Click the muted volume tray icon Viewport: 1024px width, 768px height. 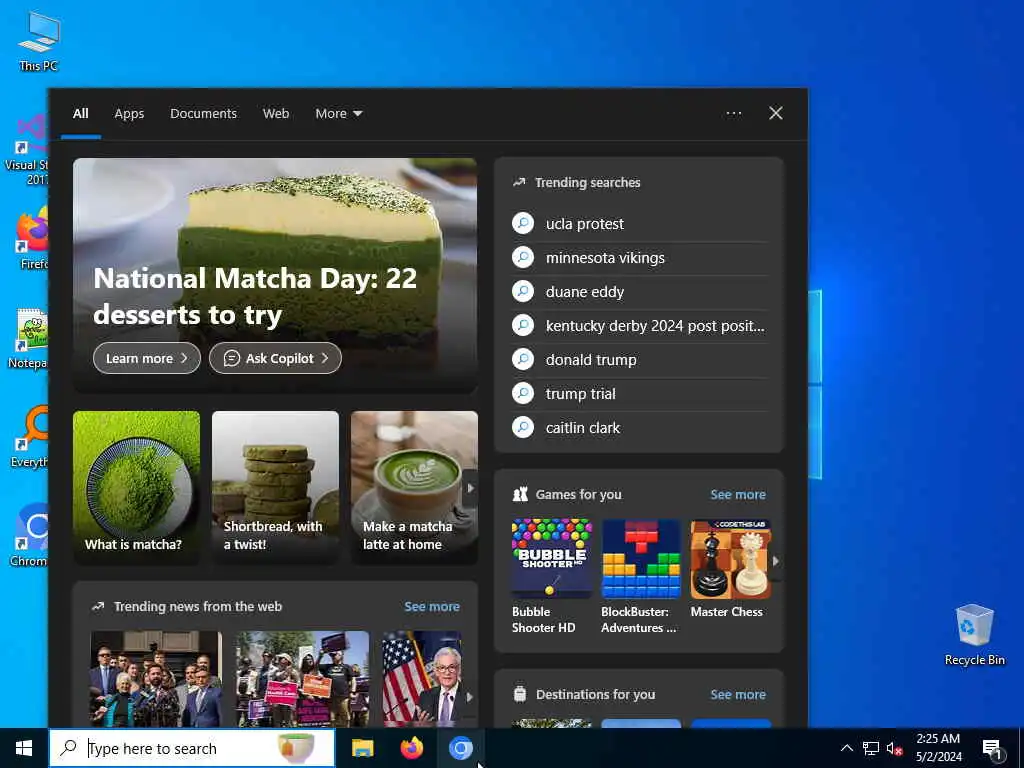(894, 748)
